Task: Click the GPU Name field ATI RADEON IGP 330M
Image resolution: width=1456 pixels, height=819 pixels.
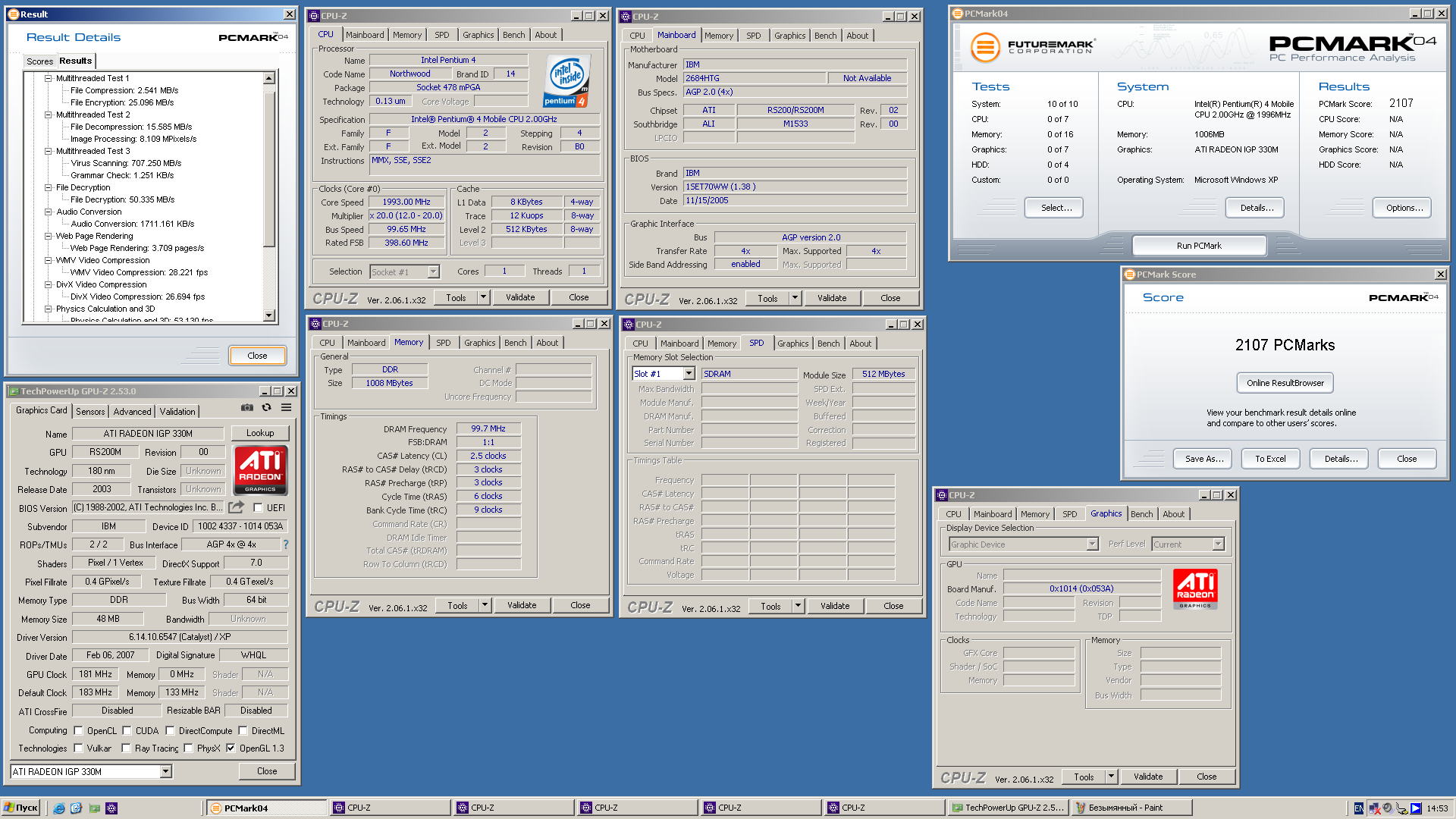Action: pos(148,434)
